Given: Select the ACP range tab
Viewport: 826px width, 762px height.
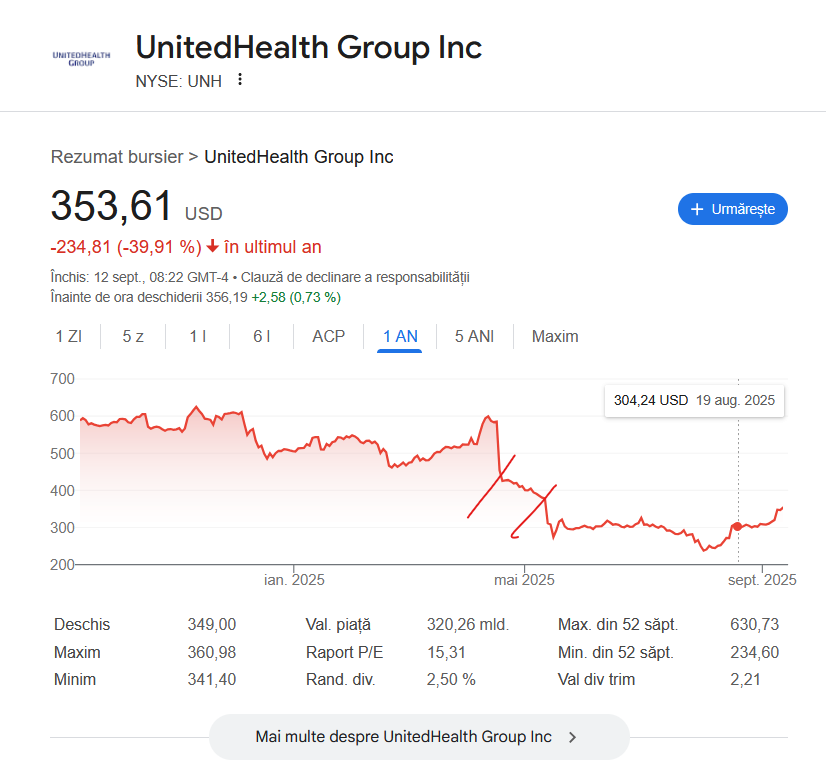Looking at the screenshot, I should click(x=328, y=336).
